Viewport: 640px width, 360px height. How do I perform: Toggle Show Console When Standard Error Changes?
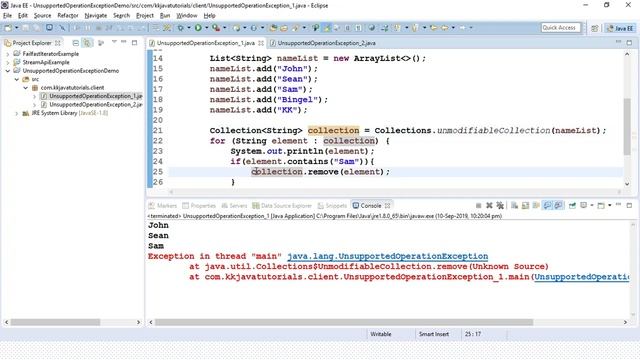coord(558,205)
